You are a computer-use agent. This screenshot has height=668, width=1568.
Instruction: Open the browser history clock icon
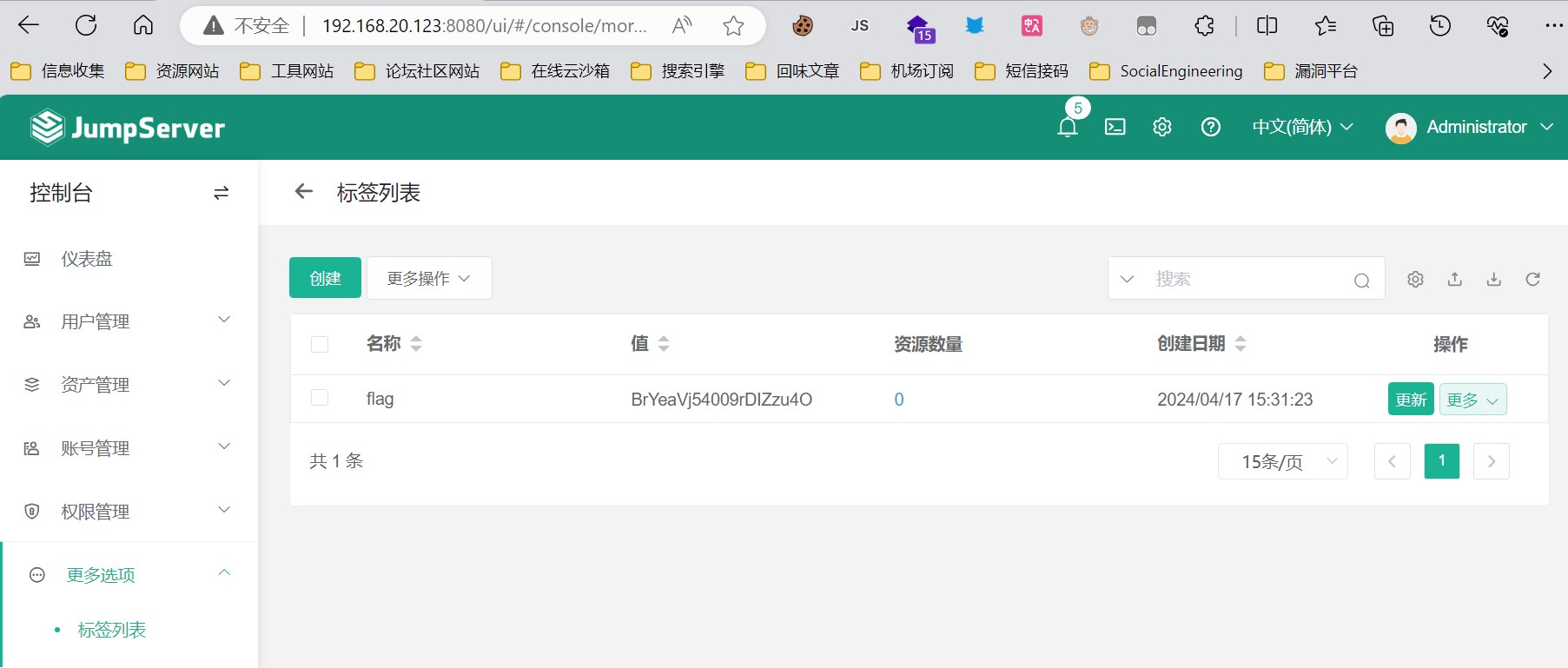(1440, 26)
